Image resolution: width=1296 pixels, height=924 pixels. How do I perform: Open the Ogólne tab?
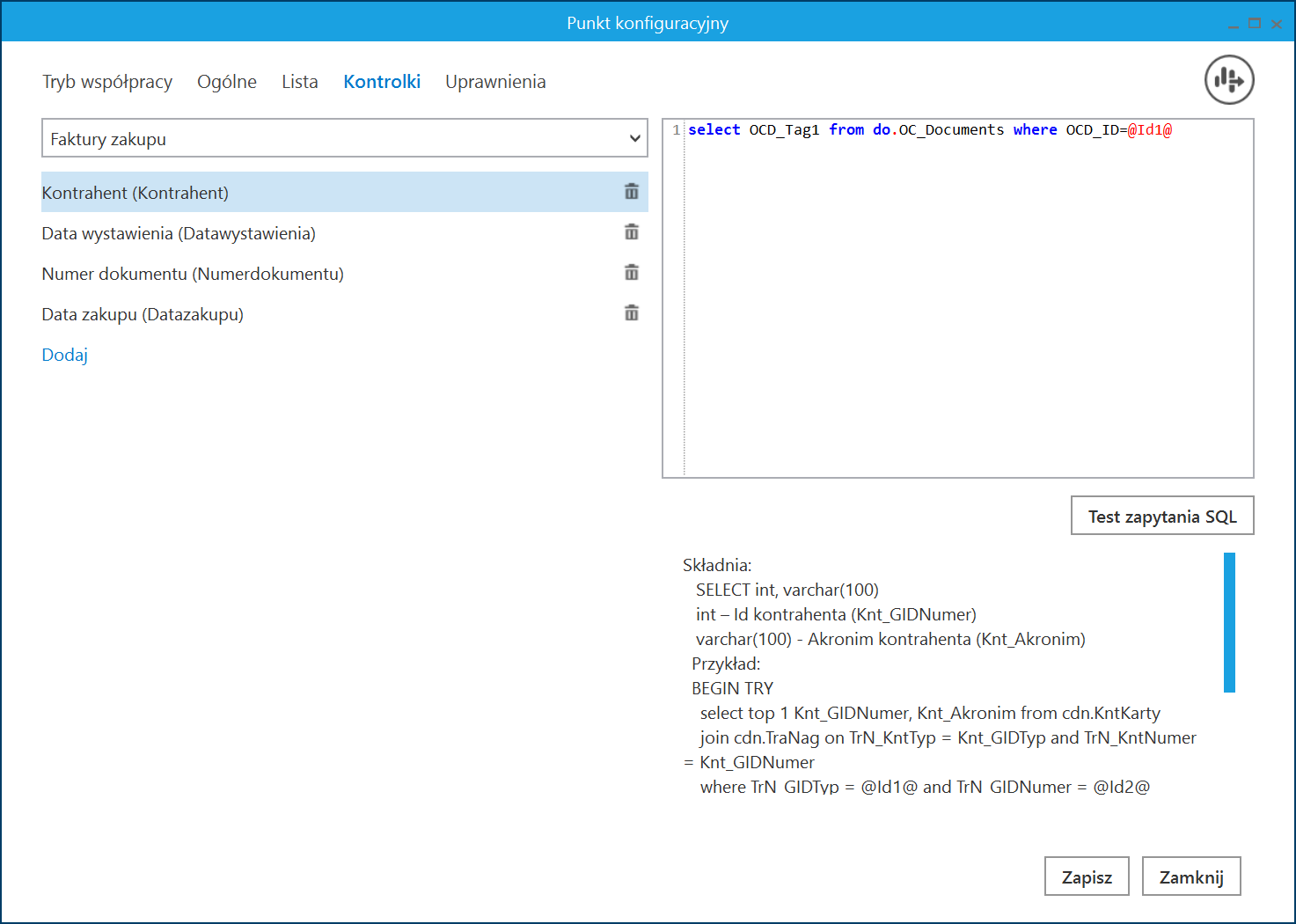tap(227, 82)
